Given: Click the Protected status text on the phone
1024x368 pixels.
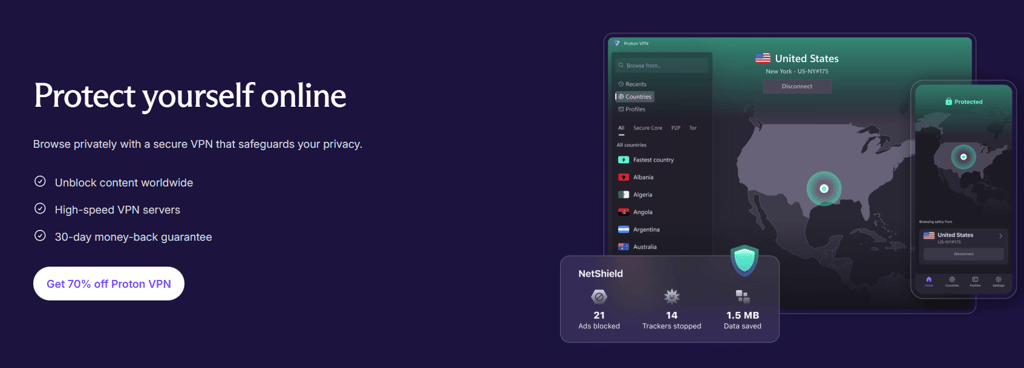Looking at the screenshot, I should click(968, 102).
